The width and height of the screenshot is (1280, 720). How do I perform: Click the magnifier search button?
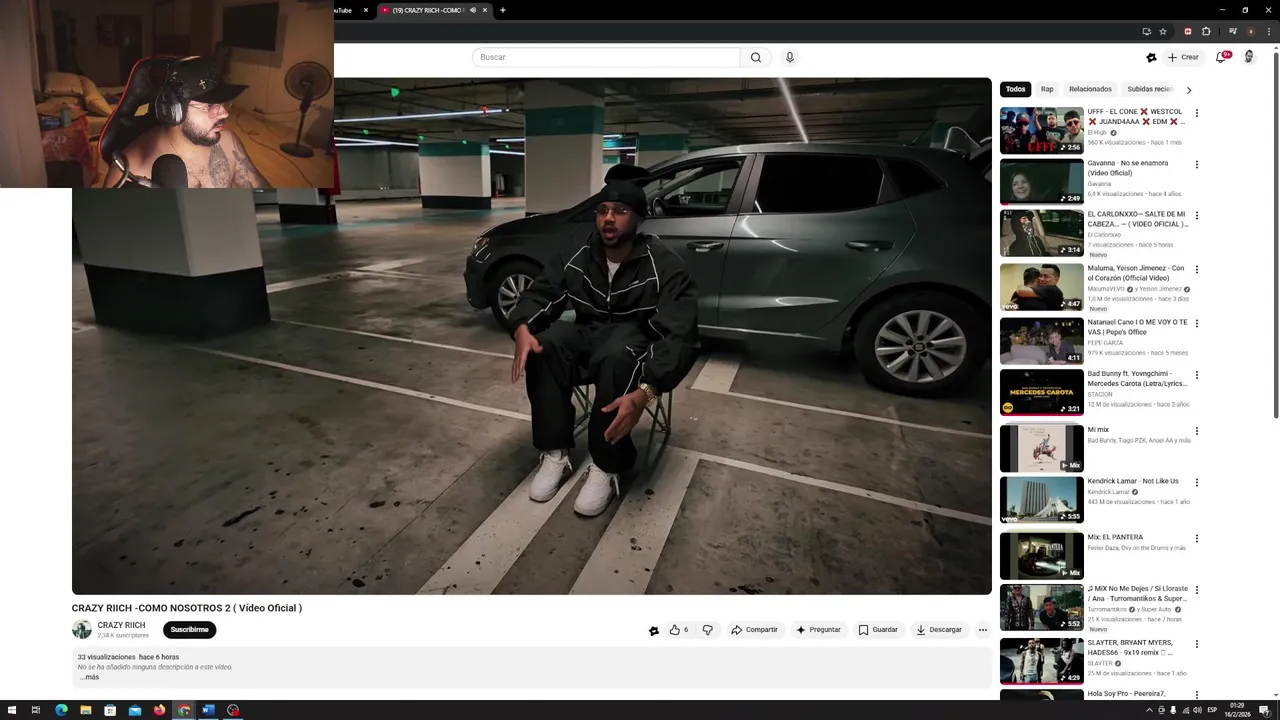tap(756, 57)
